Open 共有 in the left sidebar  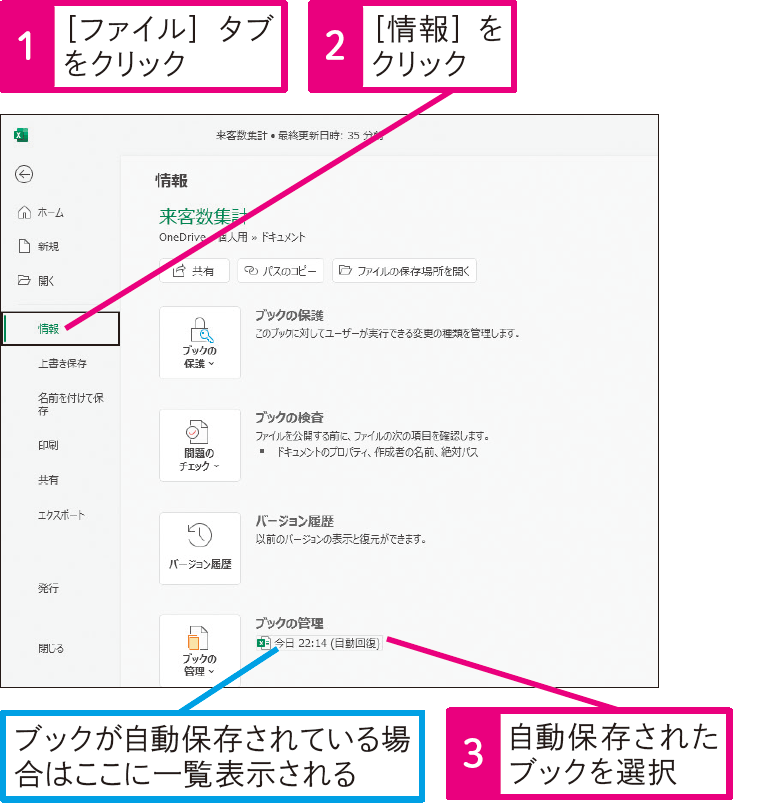[x=48, y=480]
